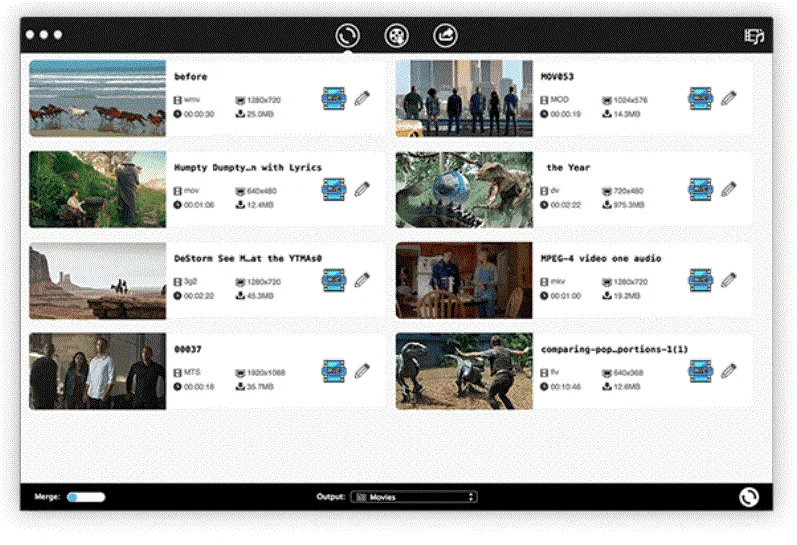Viewport: 797px width, 545px height.
Task: Select the kitchen scene MPEG-4 thumbnail
Action: click(464, 280)
